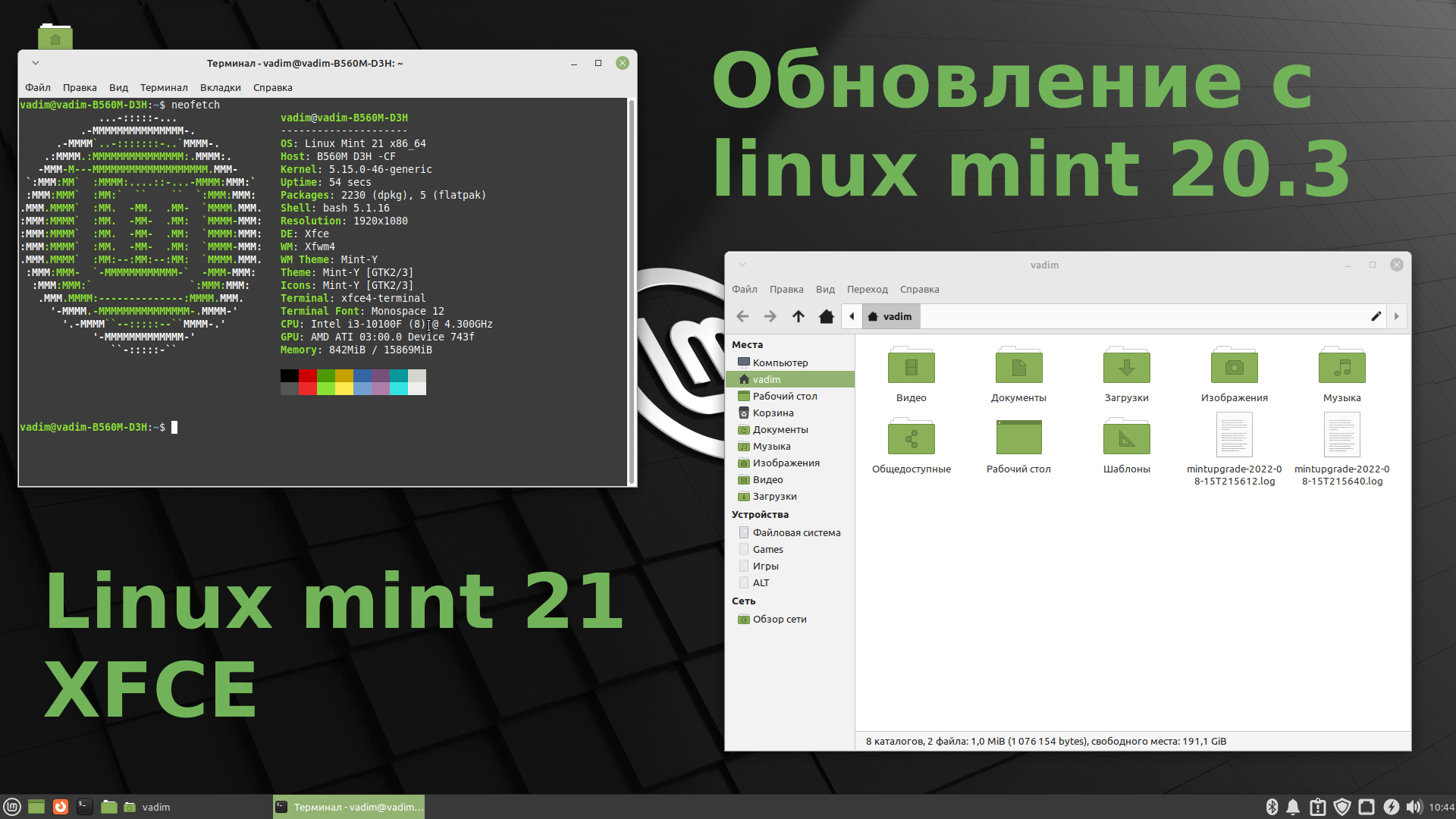Go up one directory using the up arrow
Image resolution: width=1456 pixels, height=819 pixels.
(x=798, y=316)
